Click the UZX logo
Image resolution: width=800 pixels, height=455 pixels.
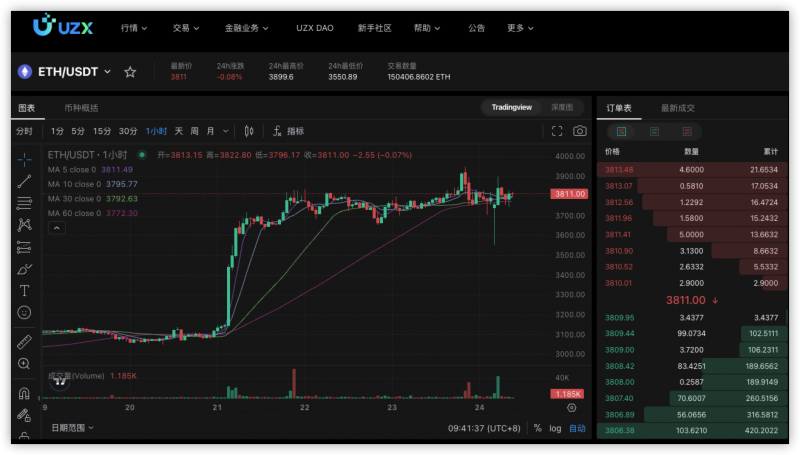tap(63, 26)
